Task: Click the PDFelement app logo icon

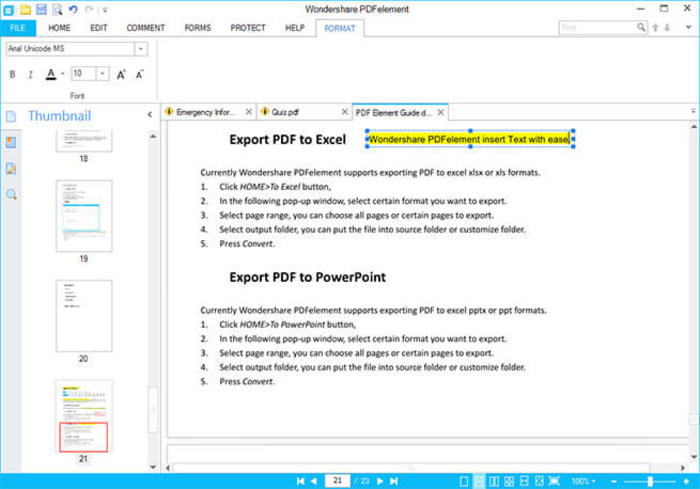Action: (8, 9)
